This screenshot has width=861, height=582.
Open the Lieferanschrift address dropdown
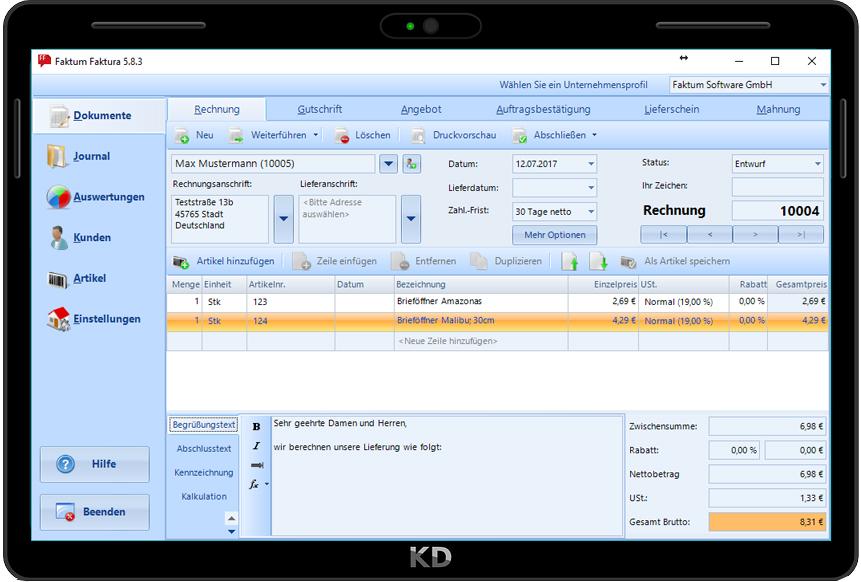tap(411, 219)
